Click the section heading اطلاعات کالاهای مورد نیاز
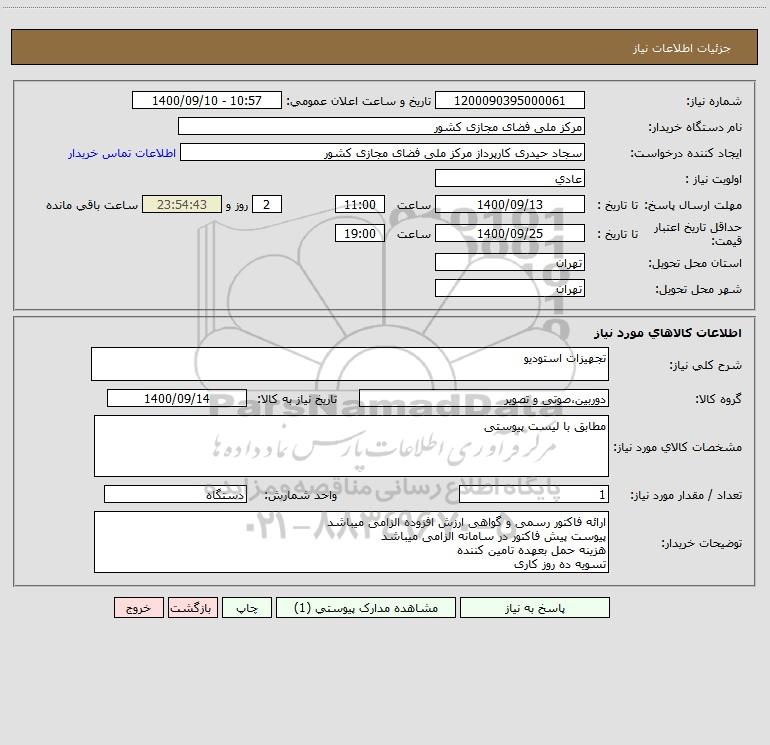Viewport: 770px width, 745px height. point(667,333)
